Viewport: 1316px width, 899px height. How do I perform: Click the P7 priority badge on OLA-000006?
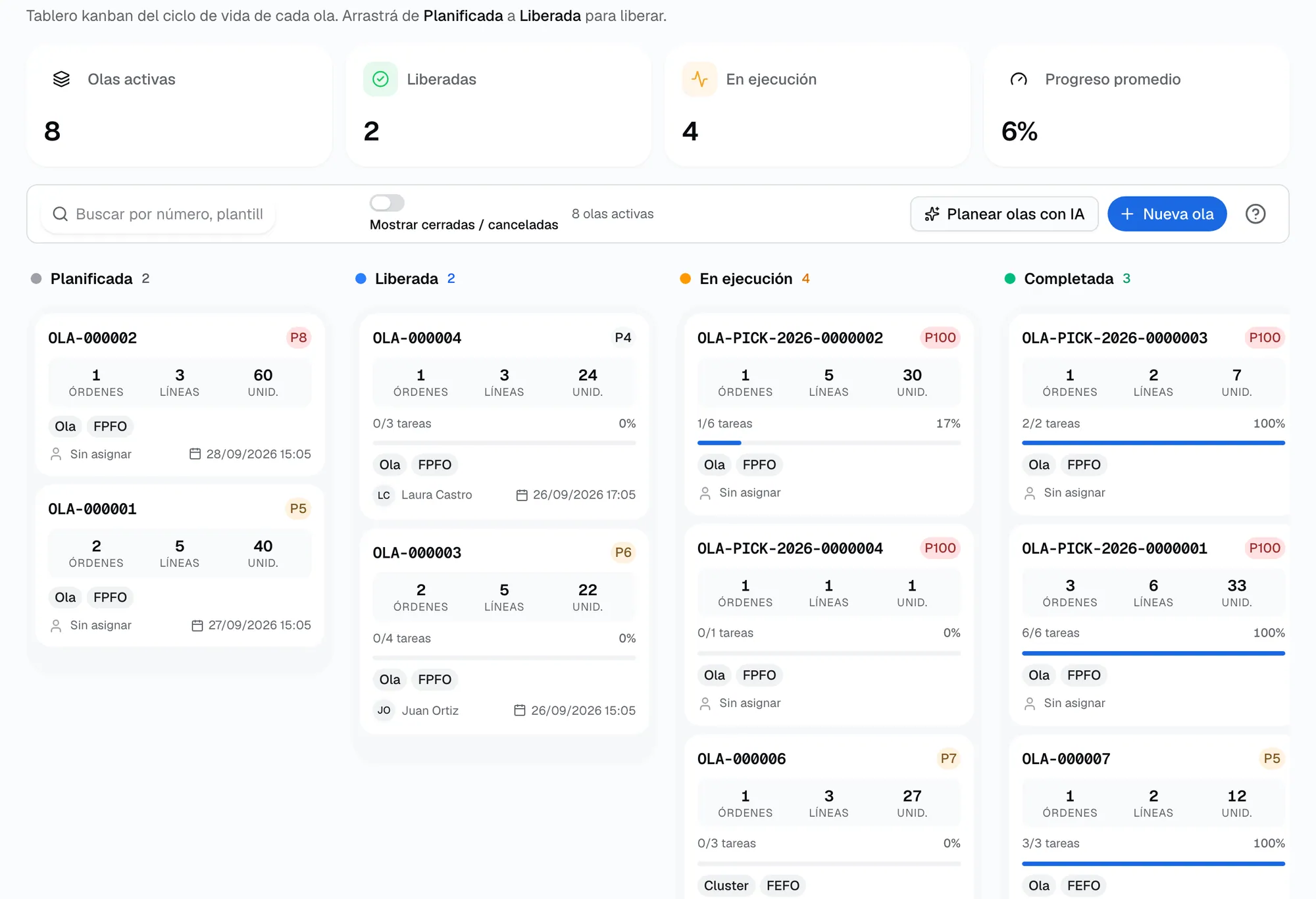tap(948, 759)
